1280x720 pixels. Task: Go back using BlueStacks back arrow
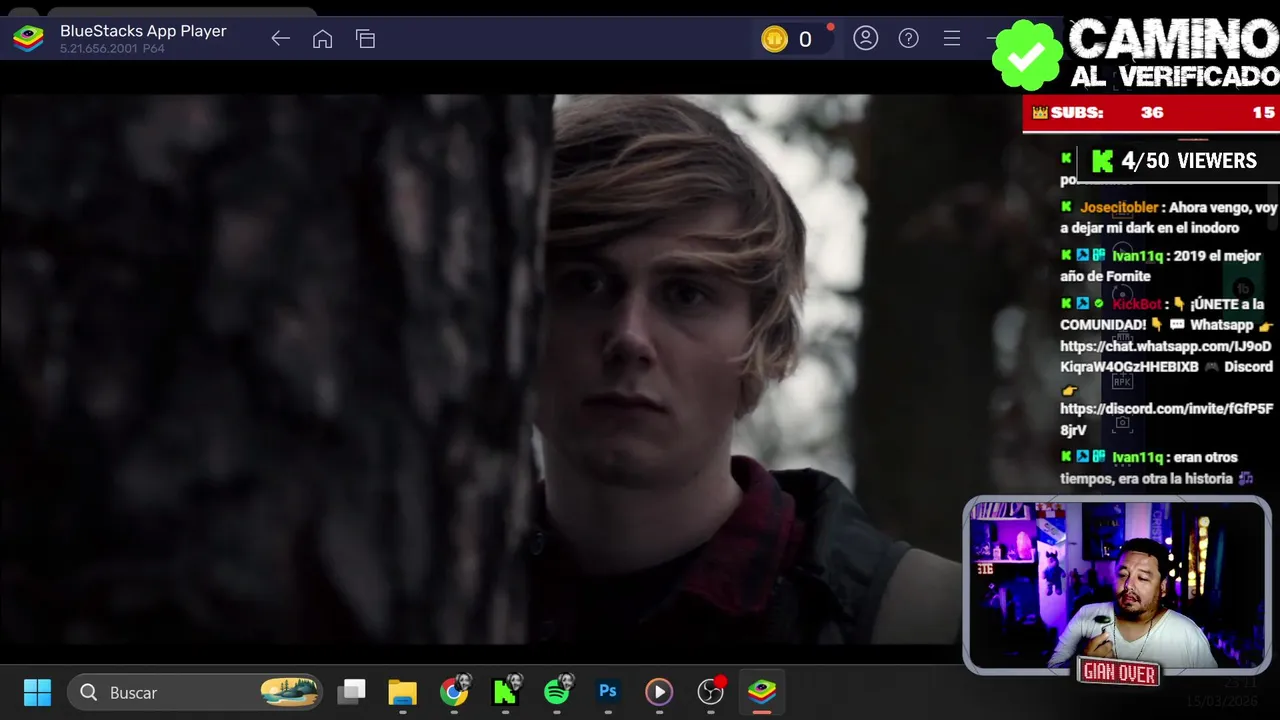click(280, 39)
